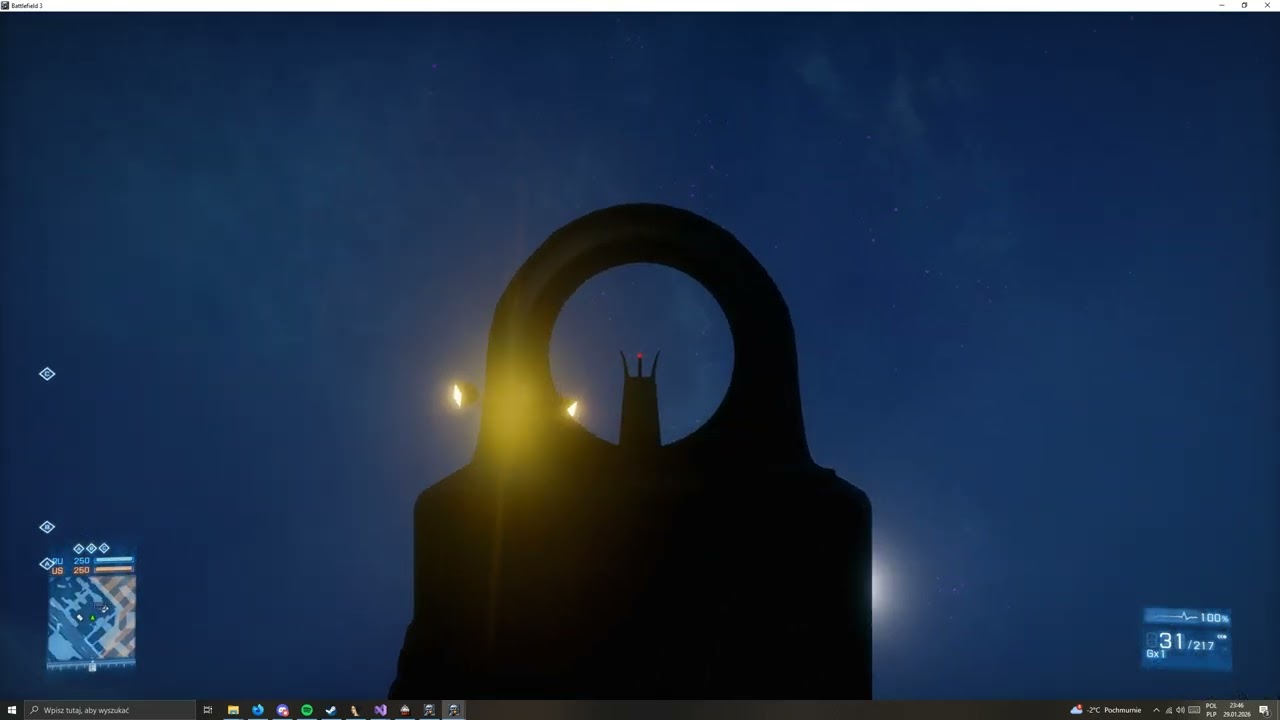
Task: Open the Action Center notifications
Action: coord(1264,710)
